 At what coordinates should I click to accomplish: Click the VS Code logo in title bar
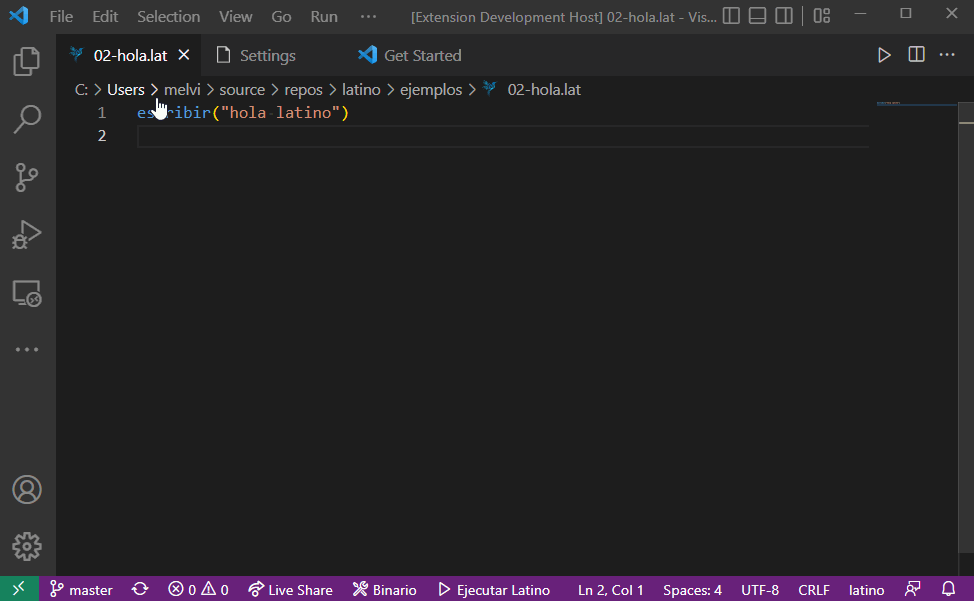pyautogui.click(x=19, y=16)
